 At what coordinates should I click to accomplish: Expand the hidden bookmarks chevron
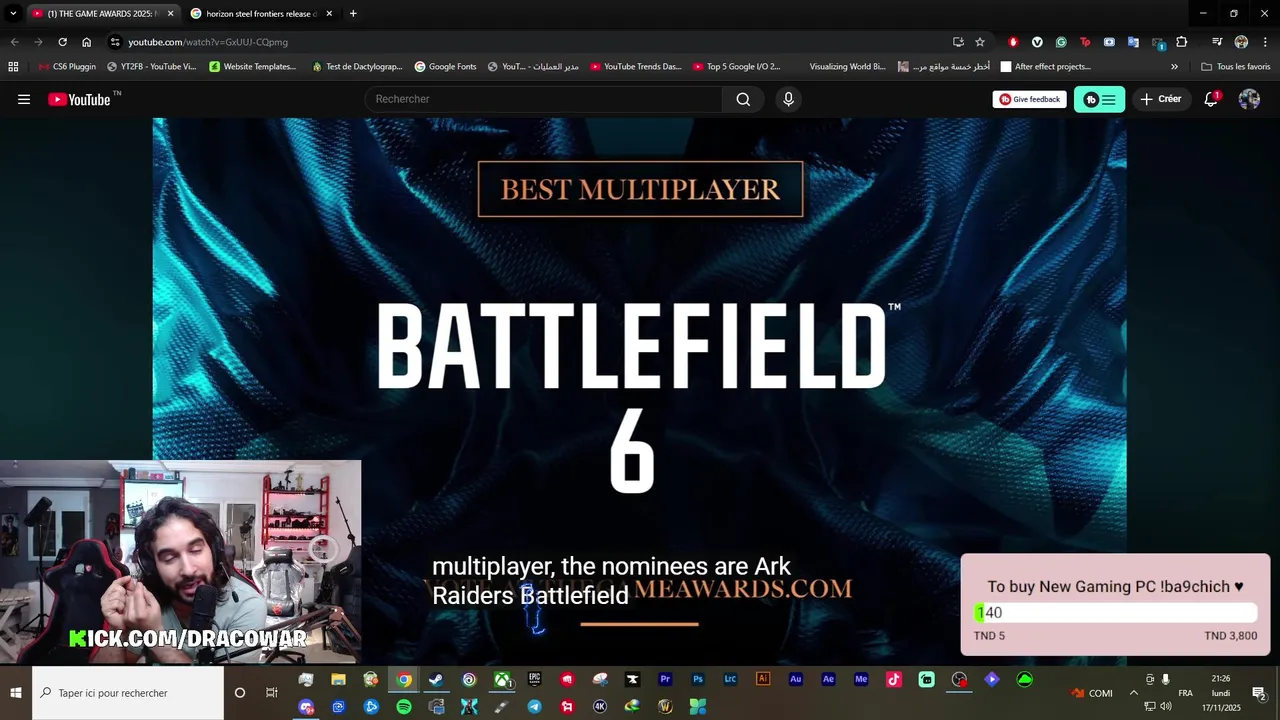point(1174,67)
